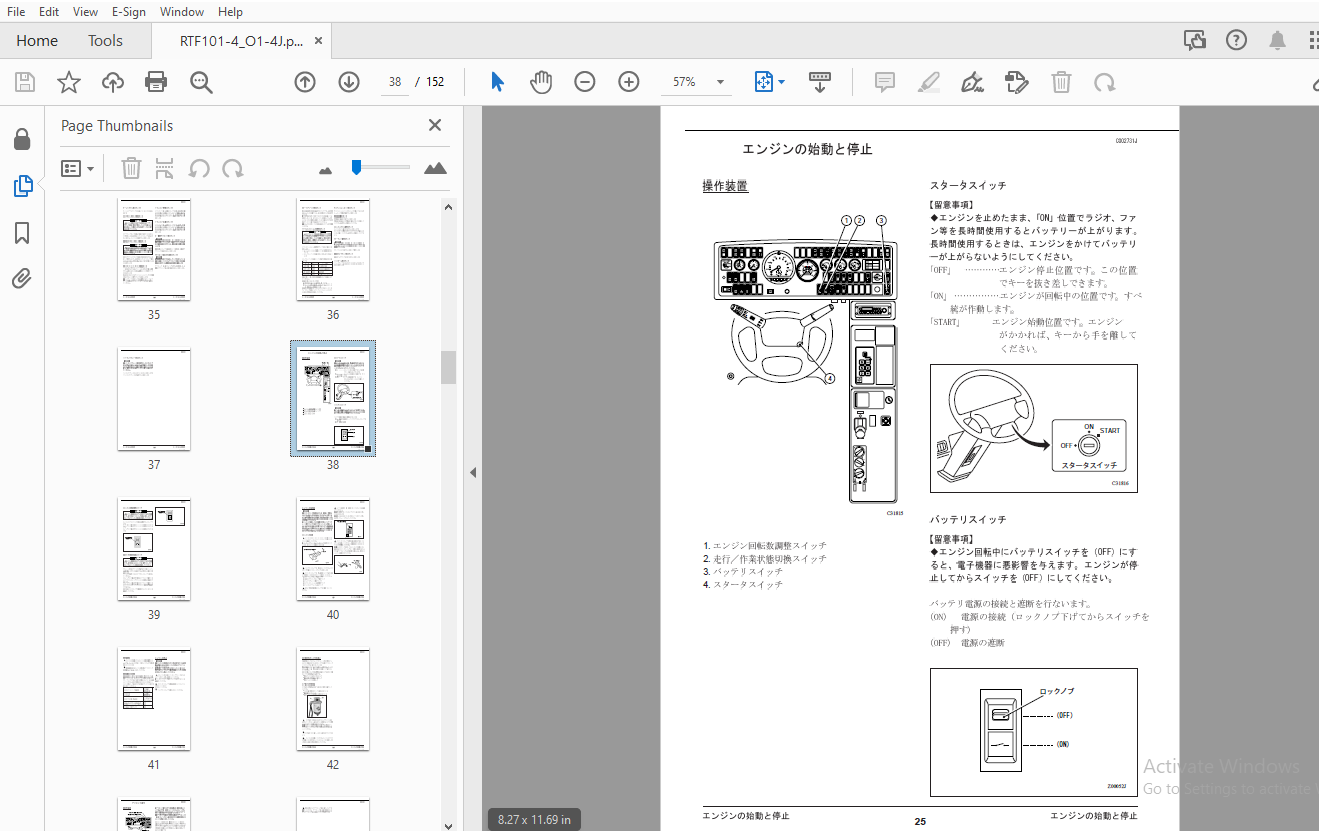Delete with the toolbar trash can icon
The image size is (1319, 831).
coord(1061,82)
